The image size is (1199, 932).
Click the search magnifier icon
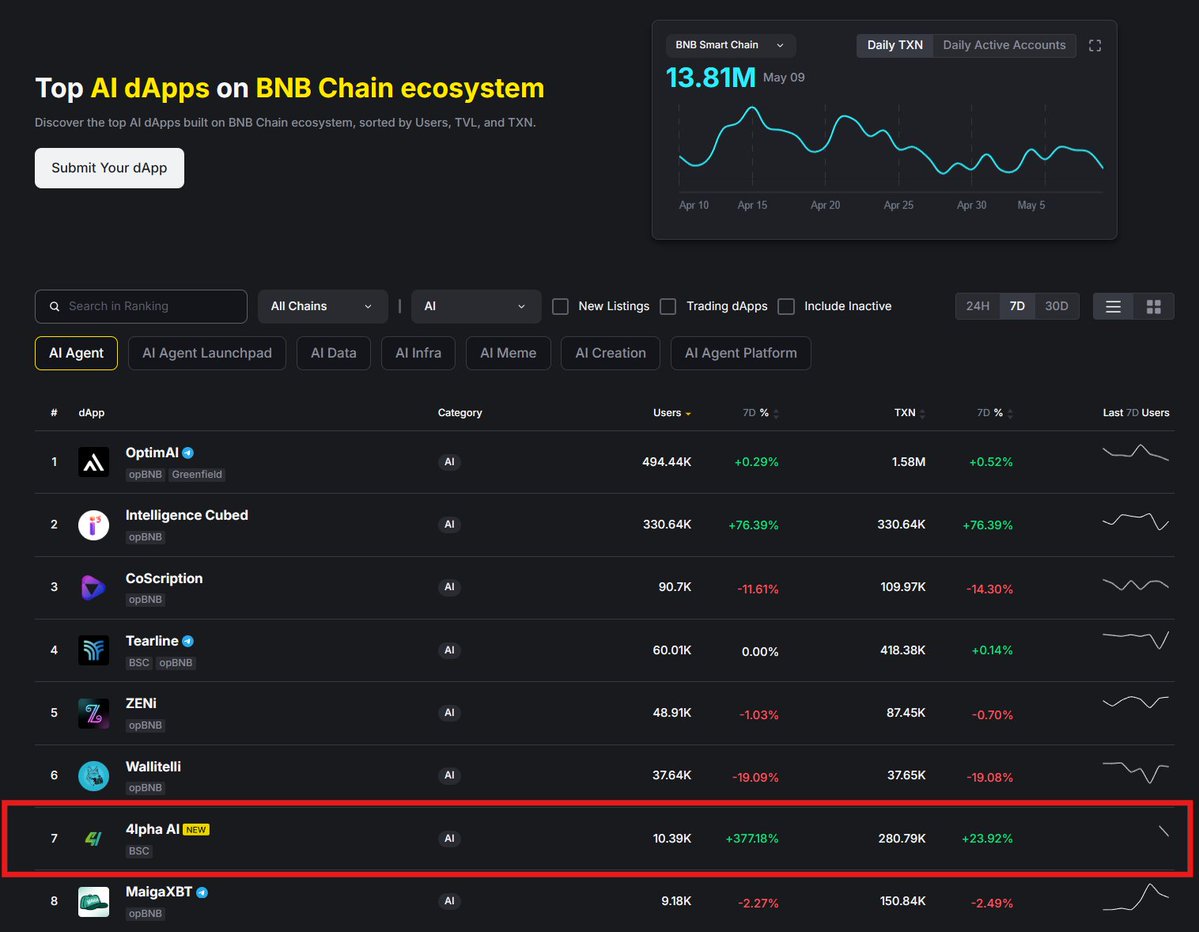[x=54, y=307]
